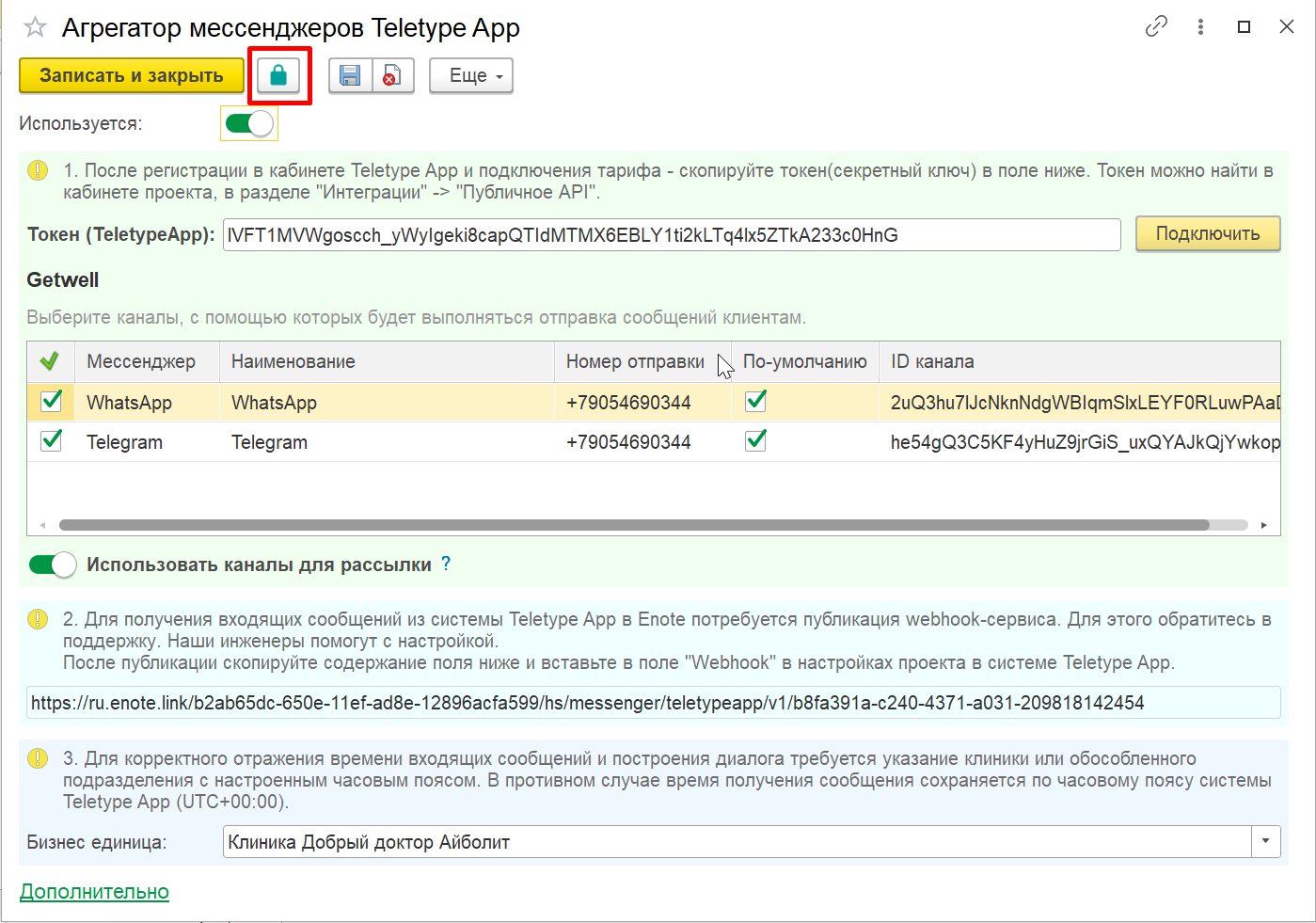Open the question mark help next to the mailing channels toggle
The height and width of the screenshot is (923, 1316).
(x=446, y=564)
